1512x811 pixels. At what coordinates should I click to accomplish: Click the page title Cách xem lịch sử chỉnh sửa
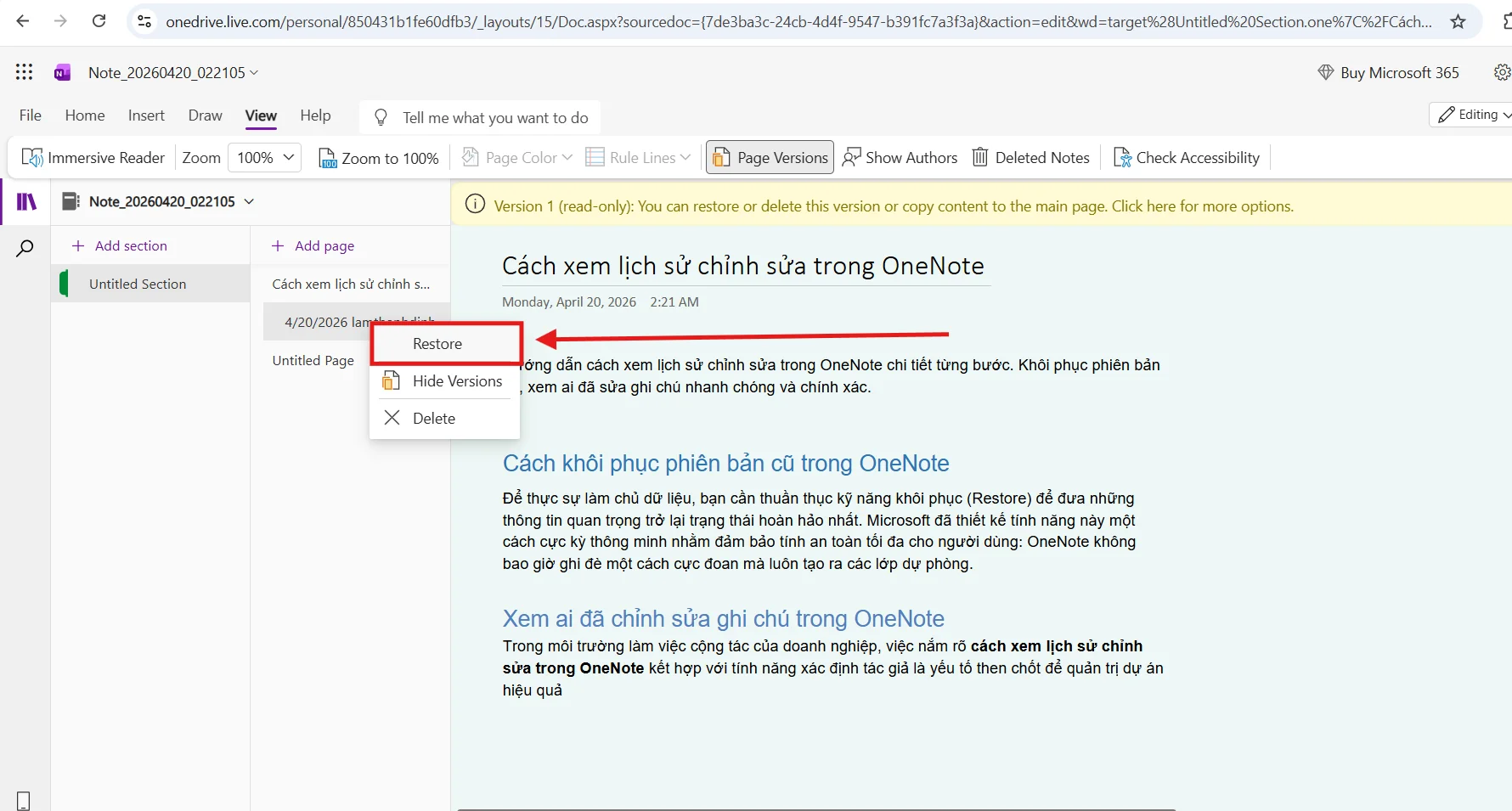[x=742, y=266]
